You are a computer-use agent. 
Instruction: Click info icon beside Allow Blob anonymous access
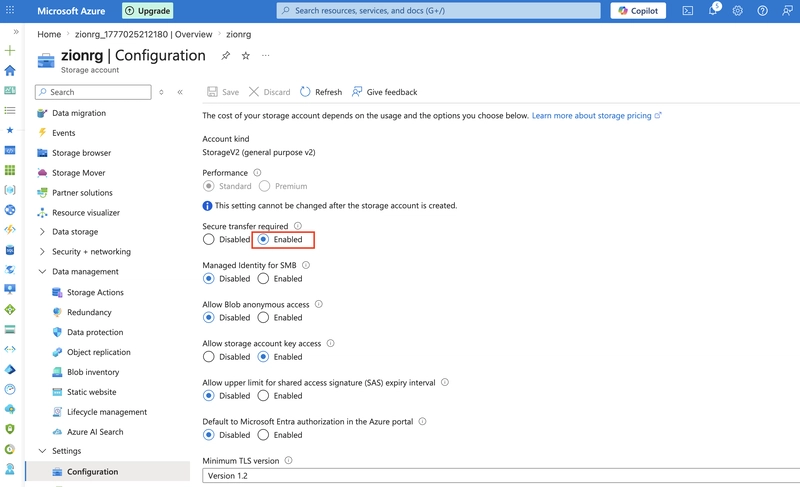click(x=319, y=304)
